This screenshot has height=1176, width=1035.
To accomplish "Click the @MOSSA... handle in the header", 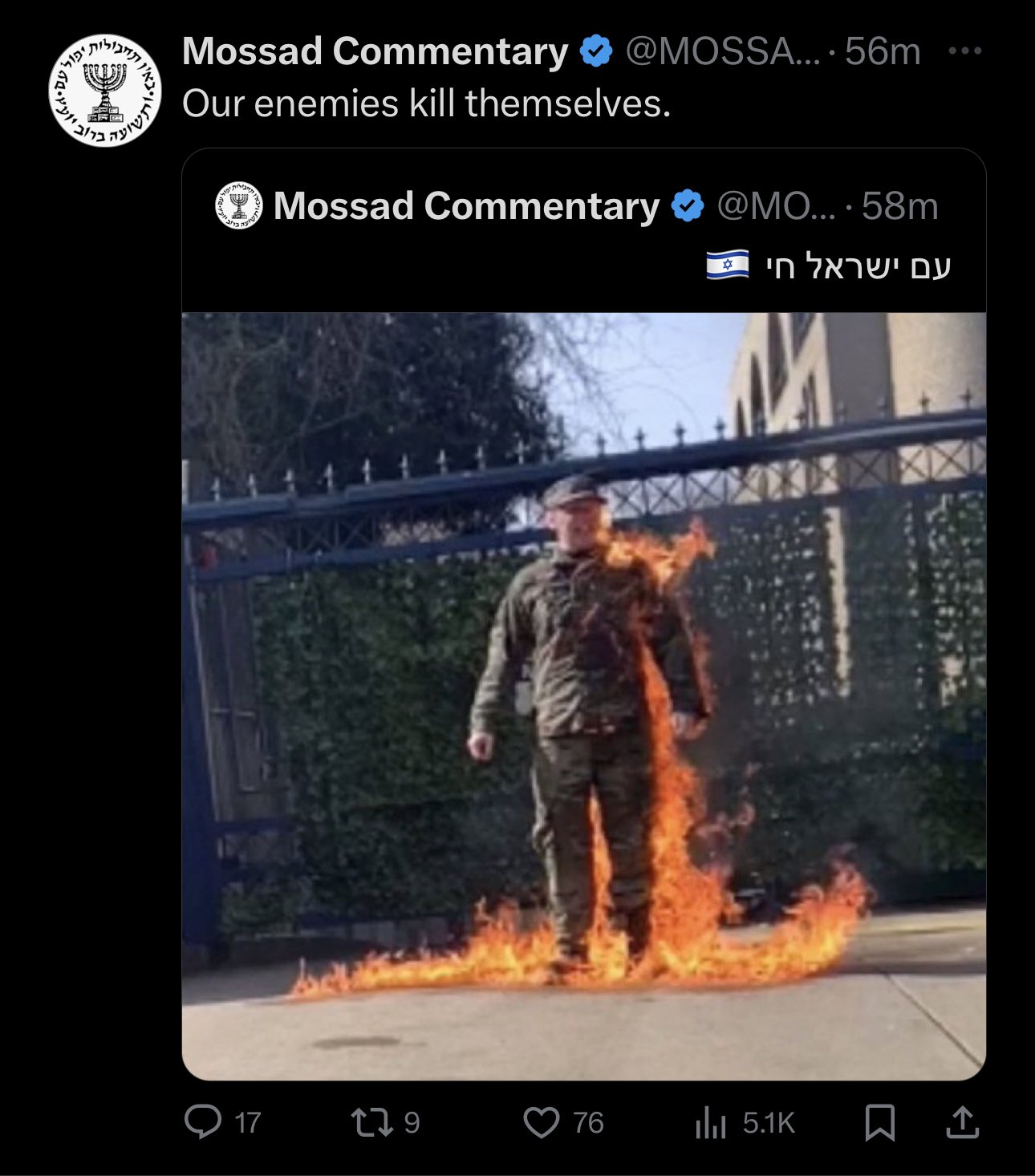I will (723, 51).
